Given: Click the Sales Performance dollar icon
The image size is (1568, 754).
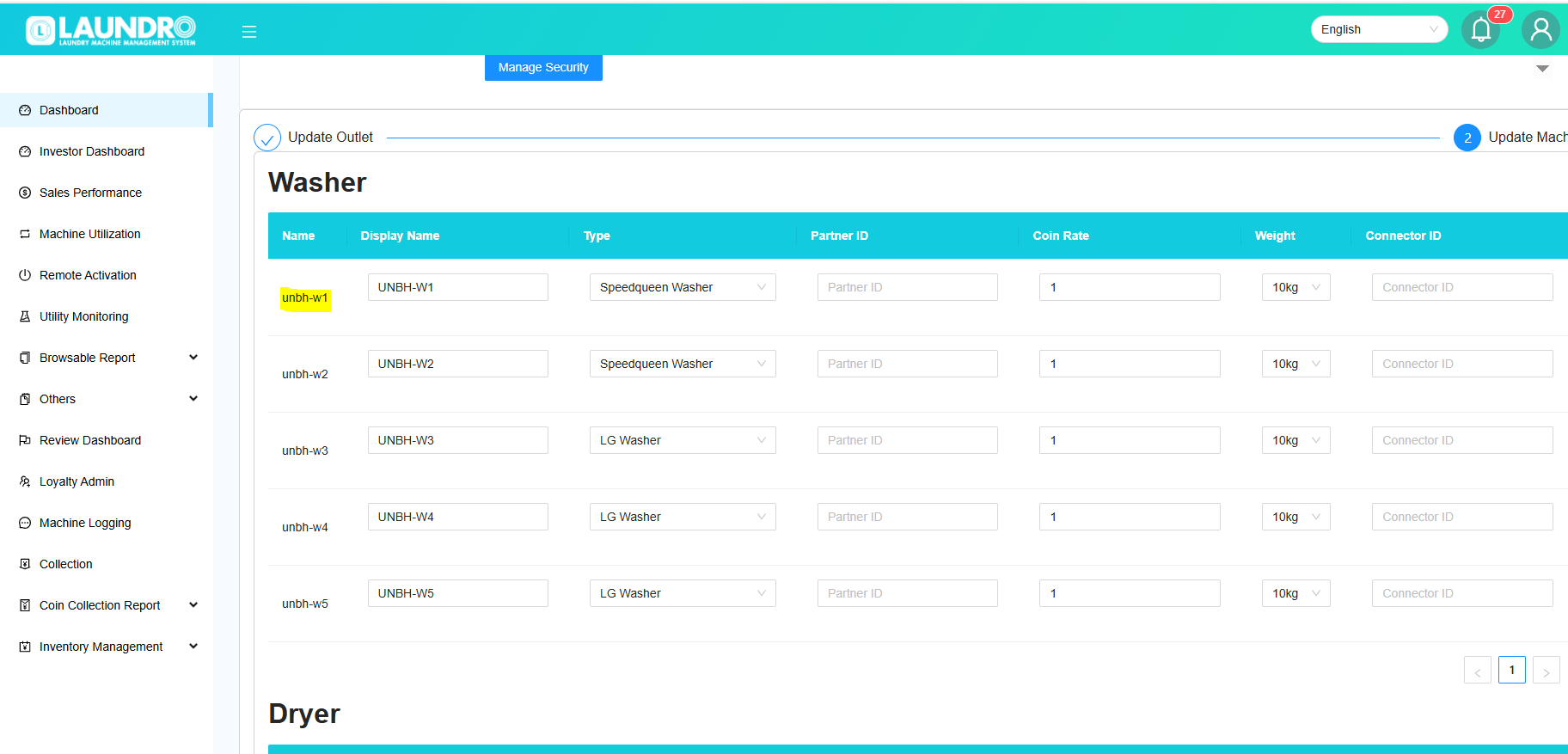Looking at the screenshot, I should click(x=25, y=193).
